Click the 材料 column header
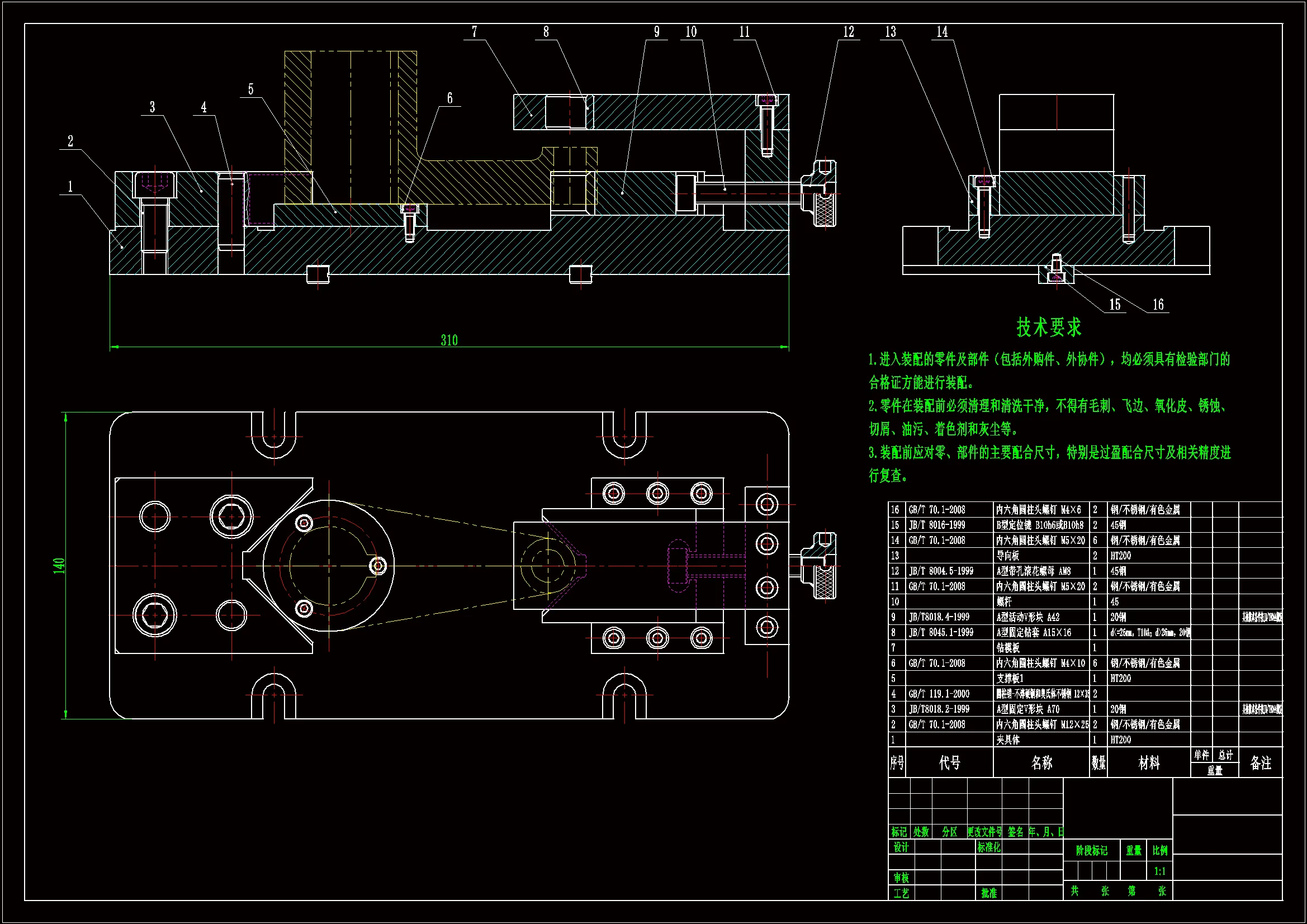Viewport: 1307px width, 924px height. [x=1148, y=763]
